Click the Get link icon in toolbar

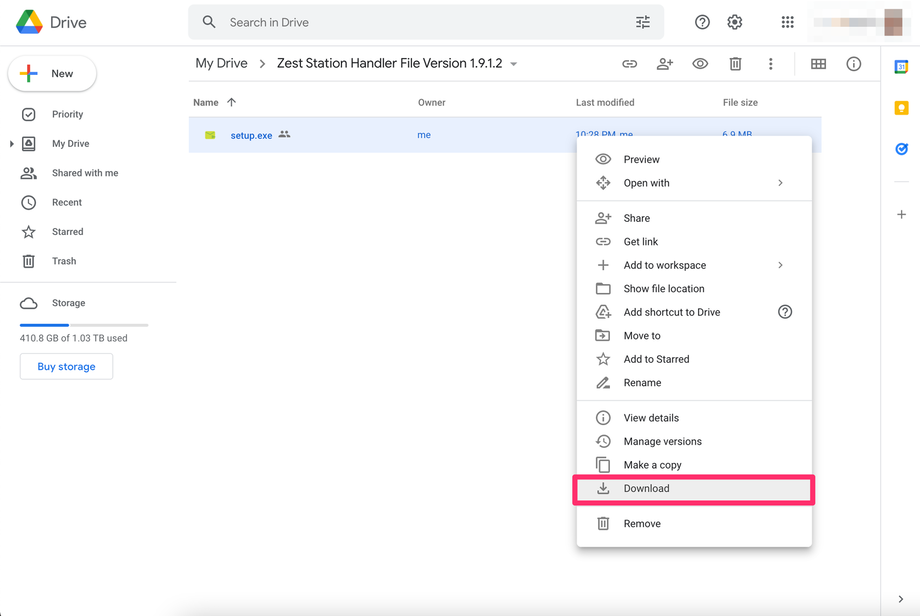[629, 63]
